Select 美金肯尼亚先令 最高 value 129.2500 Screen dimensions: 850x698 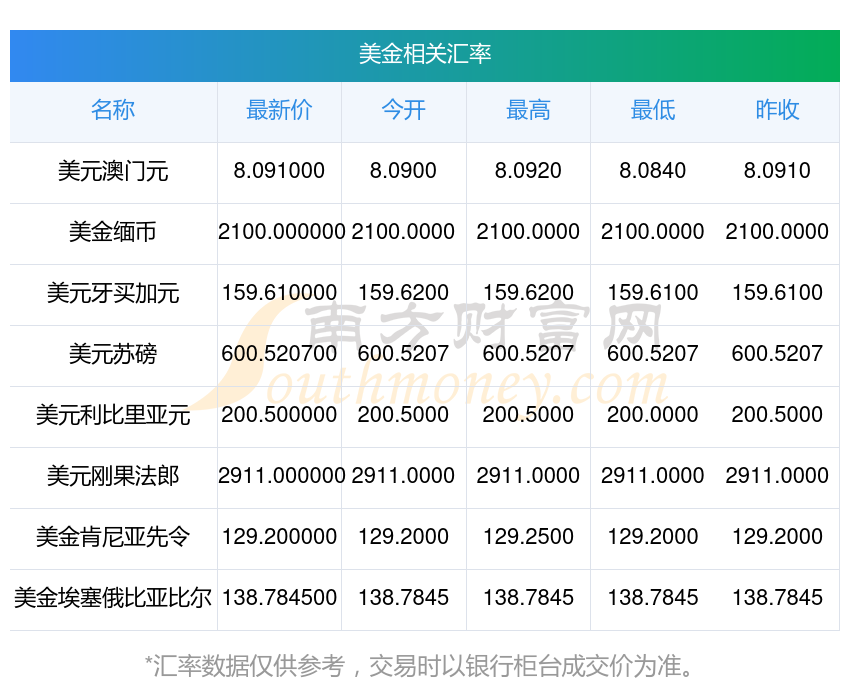click(x=528, y=537)
